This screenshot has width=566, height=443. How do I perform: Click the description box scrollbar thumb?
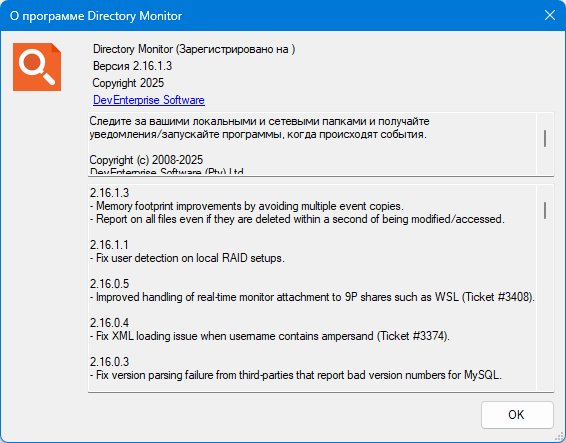click(545, 138)
